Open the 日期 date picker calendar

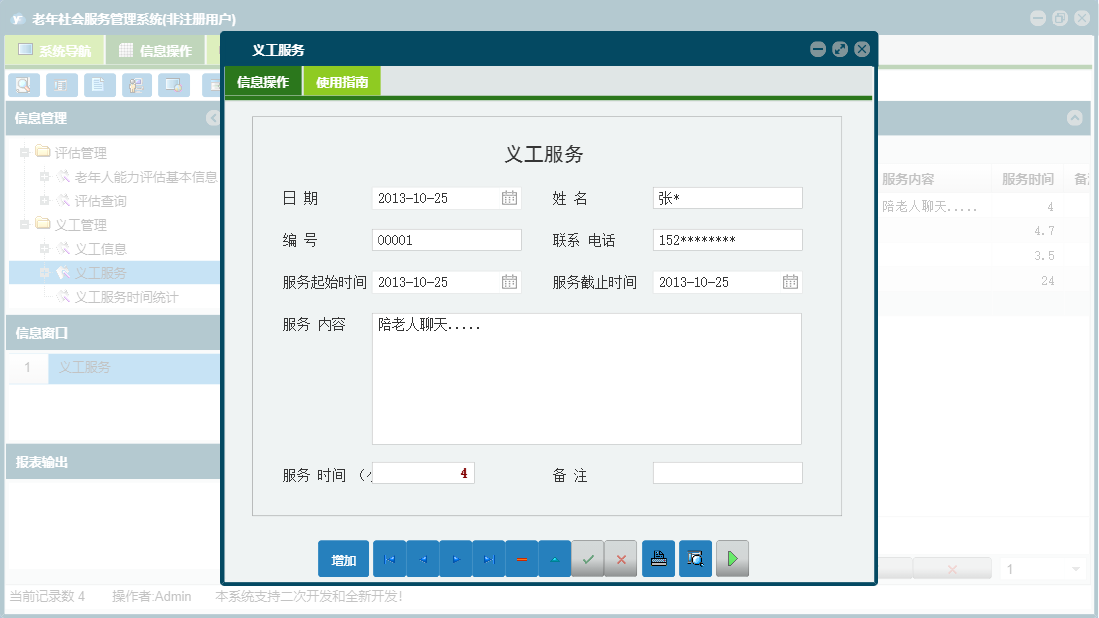click(511, 197)
